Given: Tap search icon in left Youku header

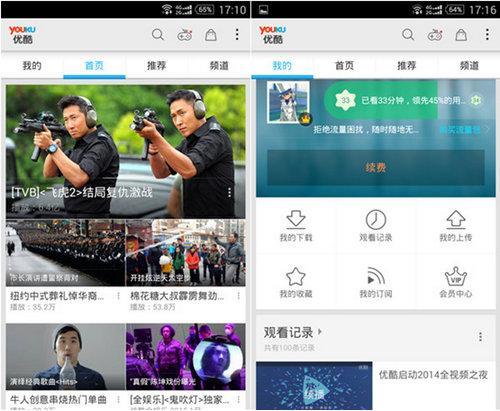Looking at the screenshot, I should tap(158, 34).
